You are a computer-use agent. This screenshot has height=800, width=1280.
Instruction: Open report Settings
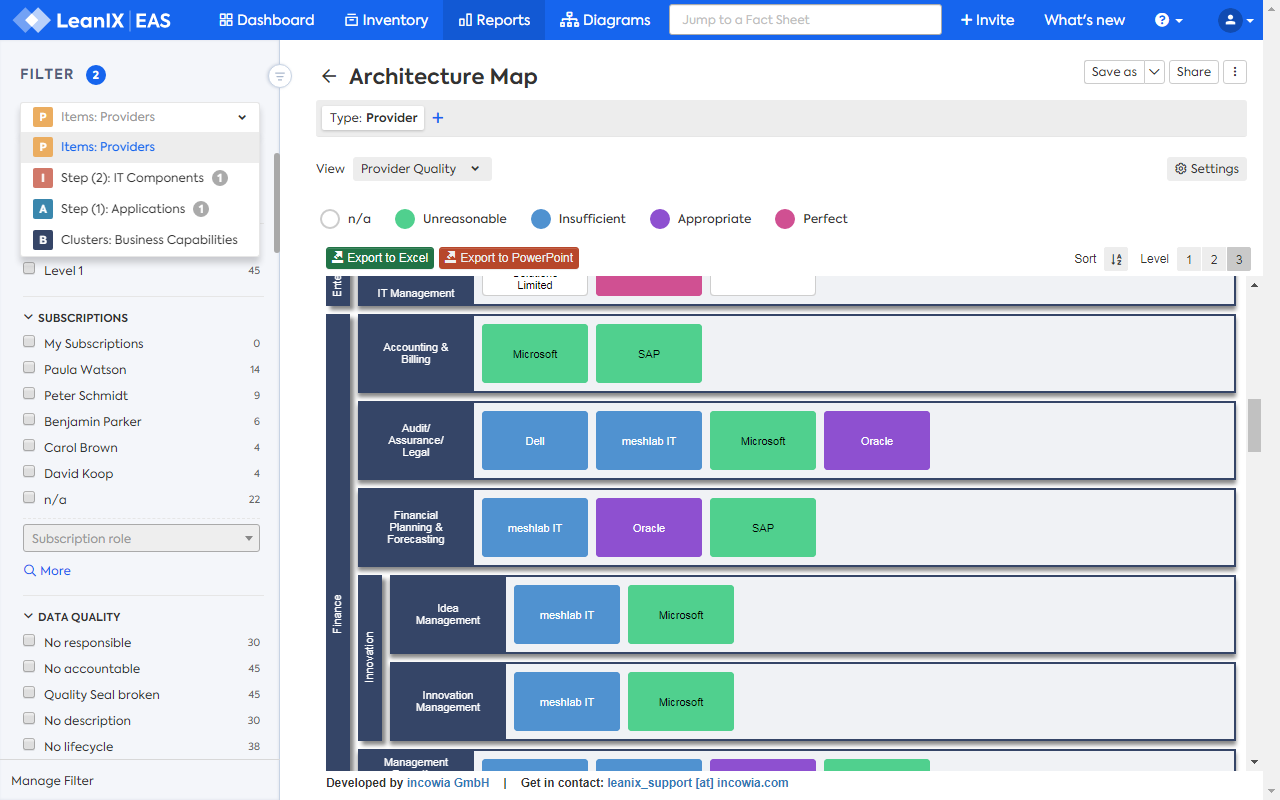pos(1206,169)
